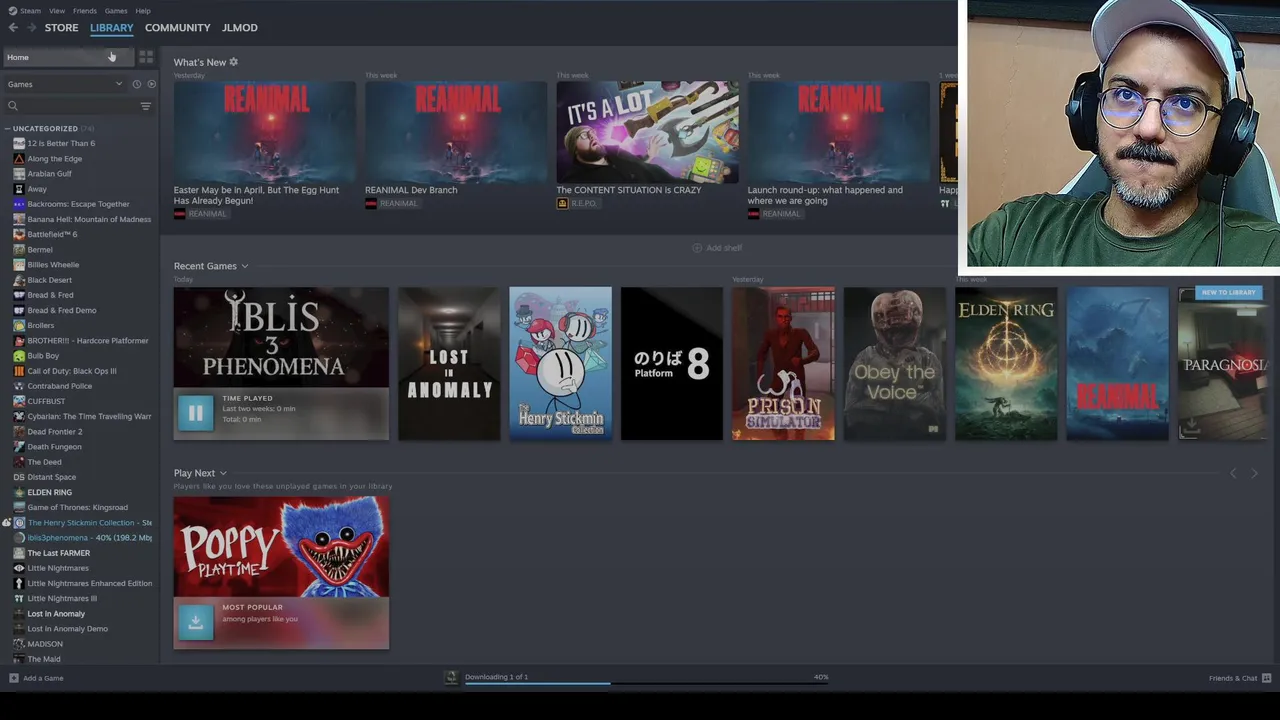Pause Iblis 3 Phenomena download button

195,412
